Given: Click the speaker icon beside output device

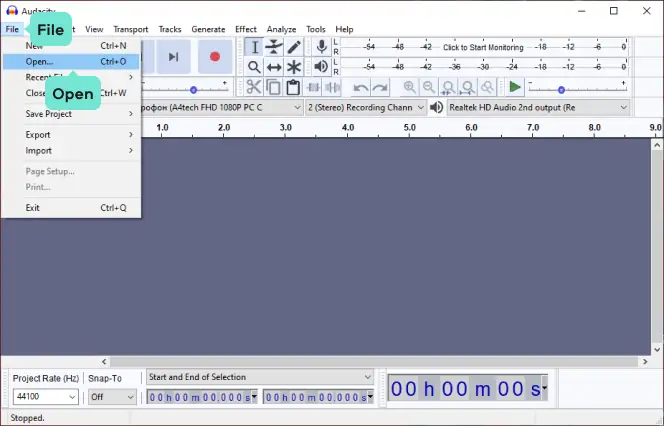Looking at the screenshot, I should (436, 108).
